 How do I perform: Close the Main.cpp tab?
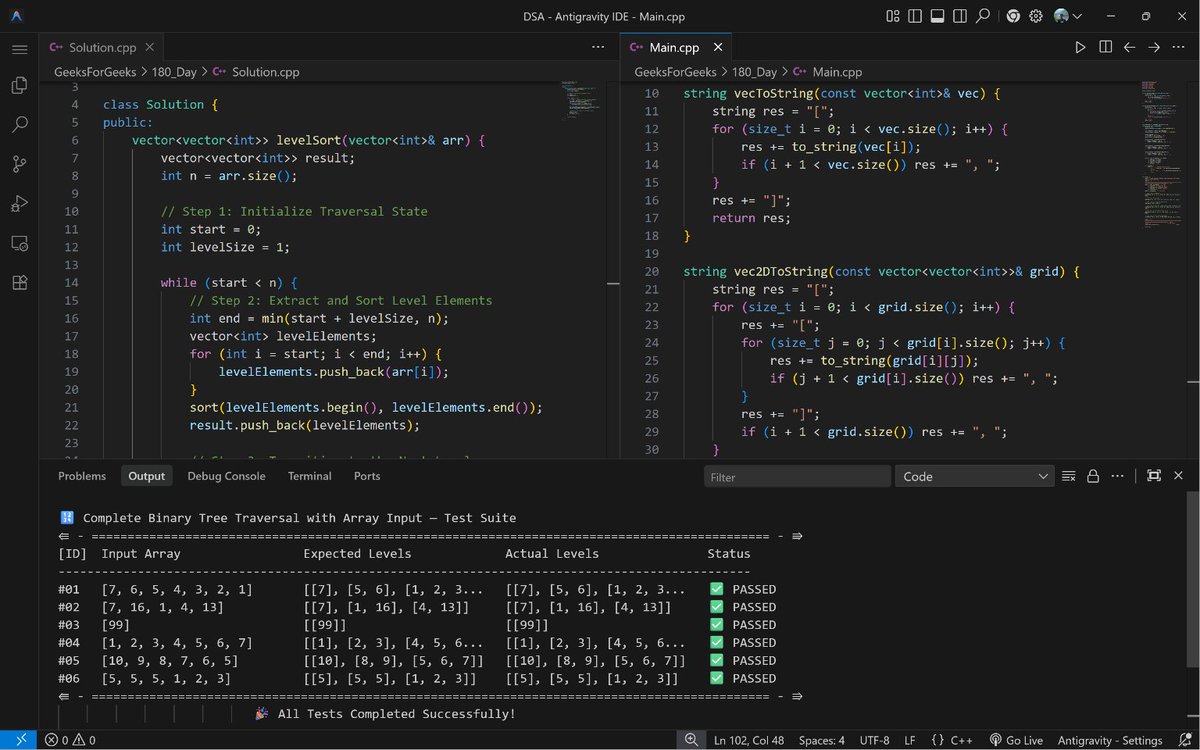(718, 47)
